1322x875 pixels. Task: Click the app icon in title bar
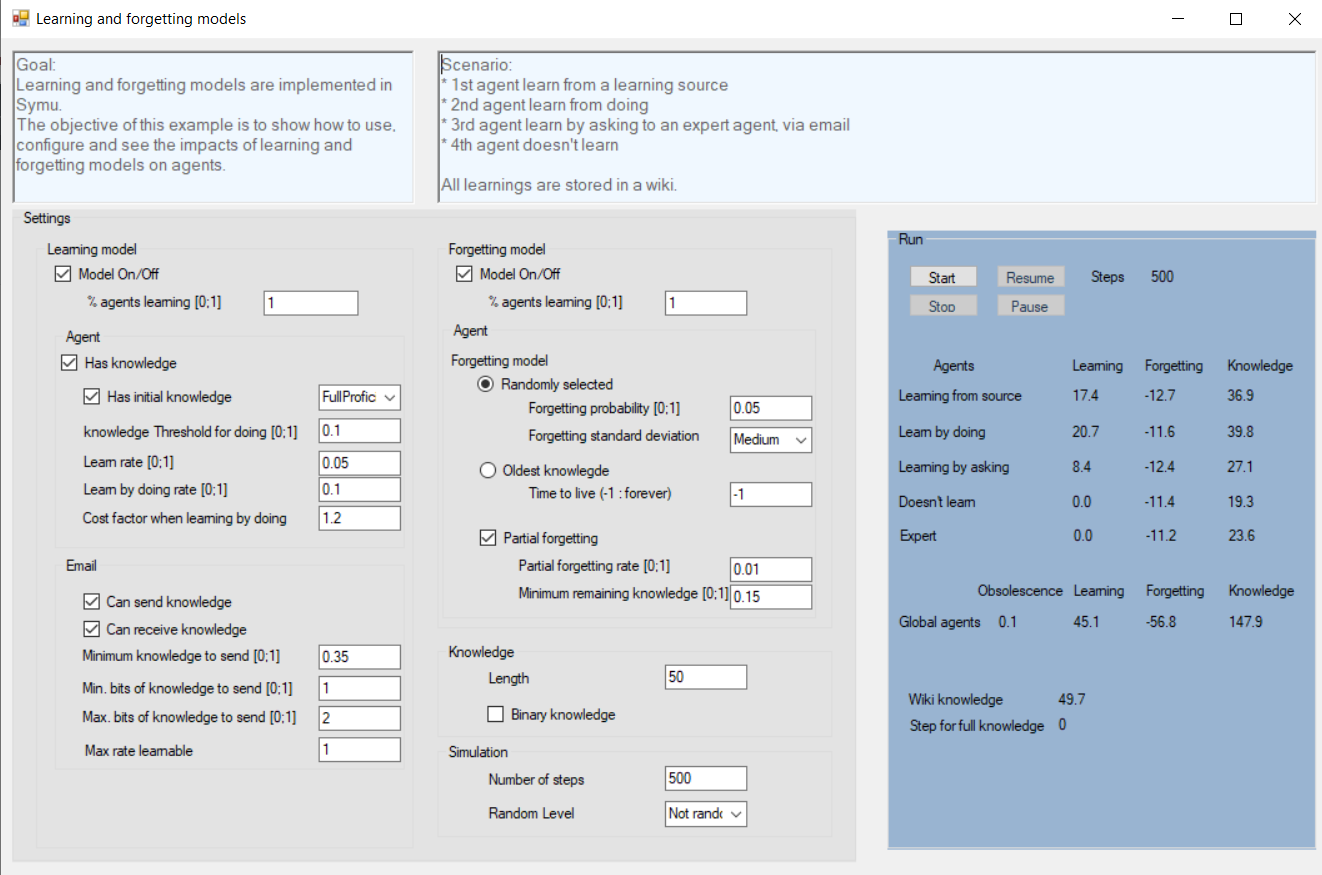20,19
